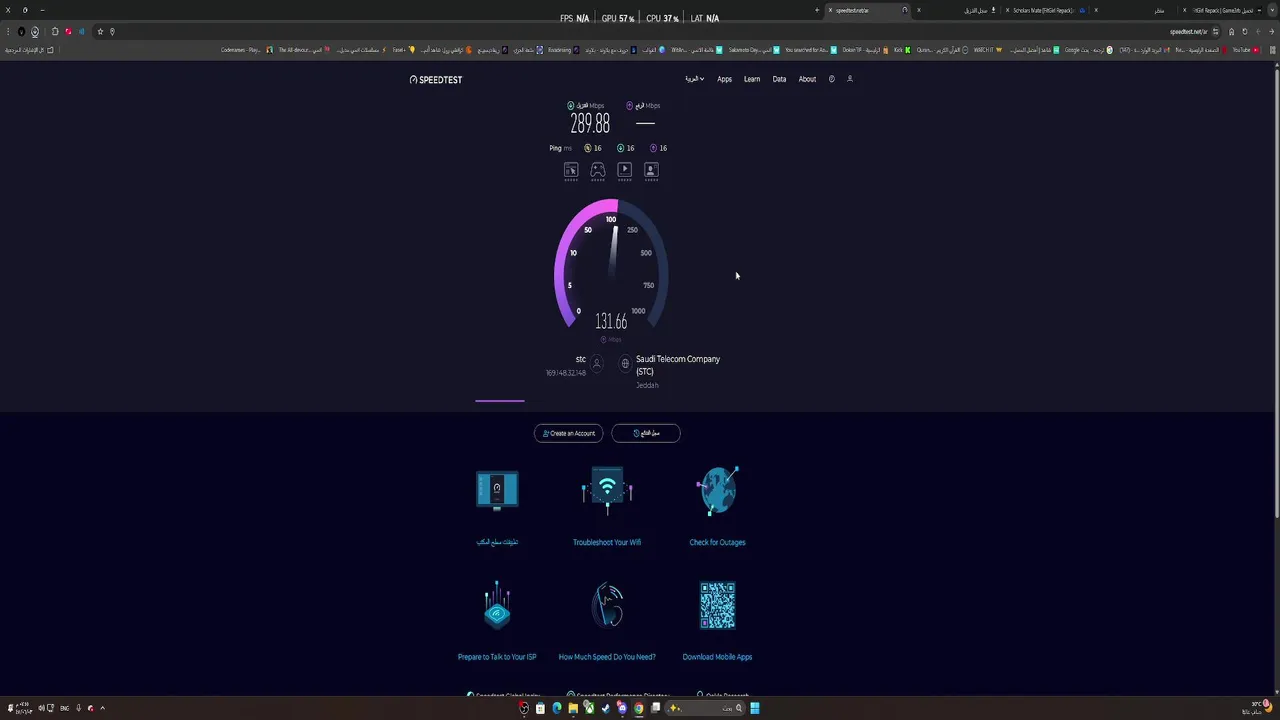Click the Troubleshoot Your Wifi illustration
Viewport: 1280px width, 720px height.
tap(607, 490)
